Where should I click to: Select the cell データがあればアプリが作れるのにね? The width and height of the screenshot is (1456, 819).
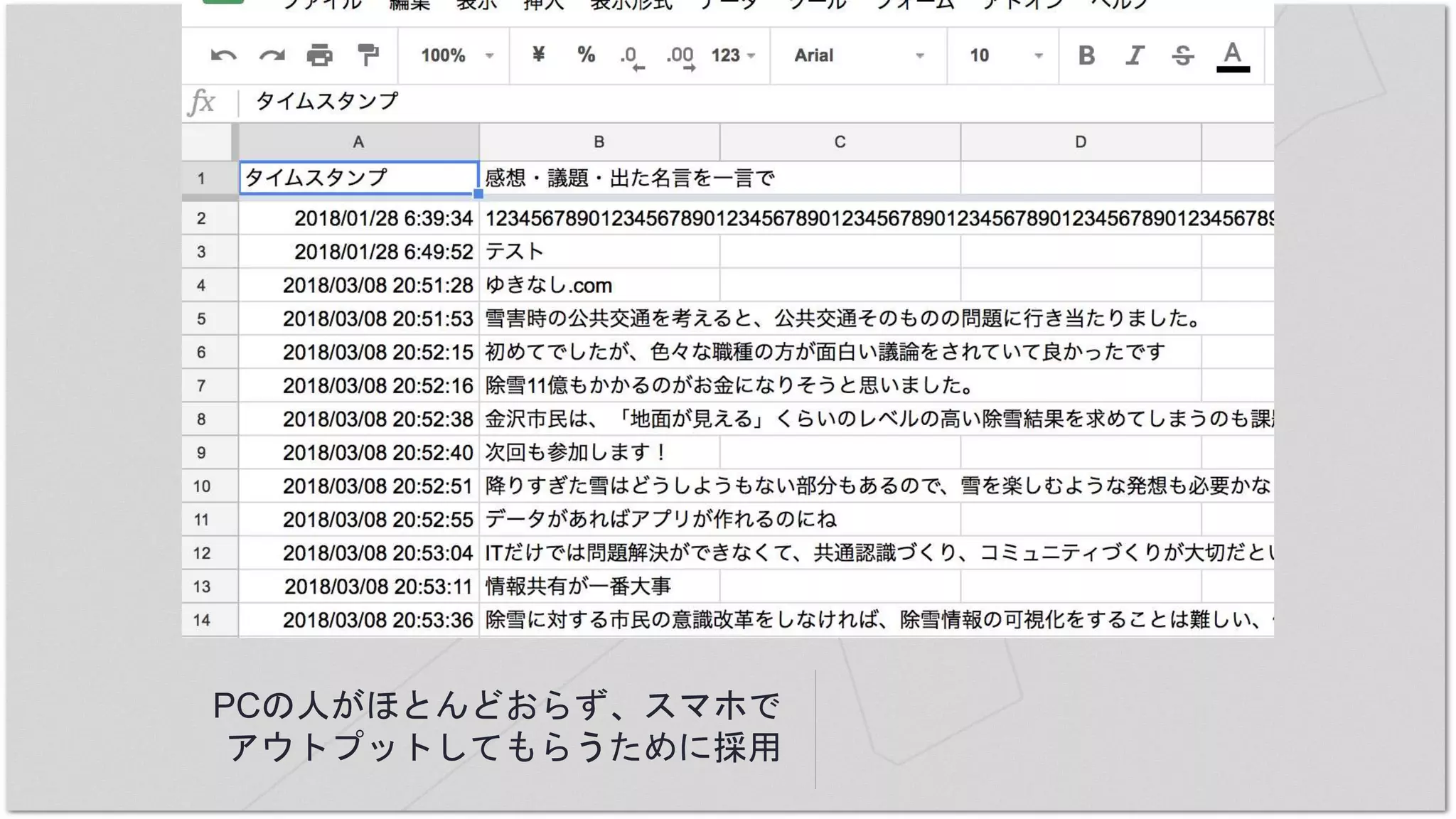click(661, 519)
